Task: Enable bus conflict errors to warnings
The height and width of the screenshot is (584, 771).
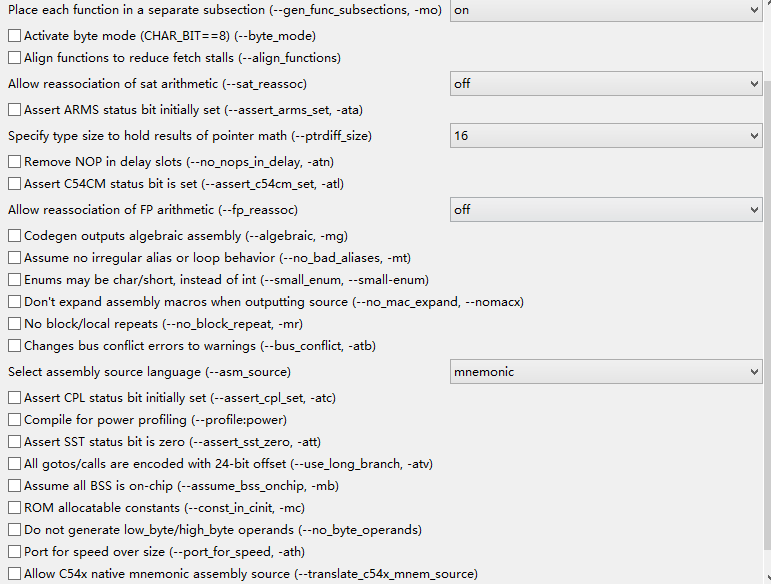Action: click(14, 346)
